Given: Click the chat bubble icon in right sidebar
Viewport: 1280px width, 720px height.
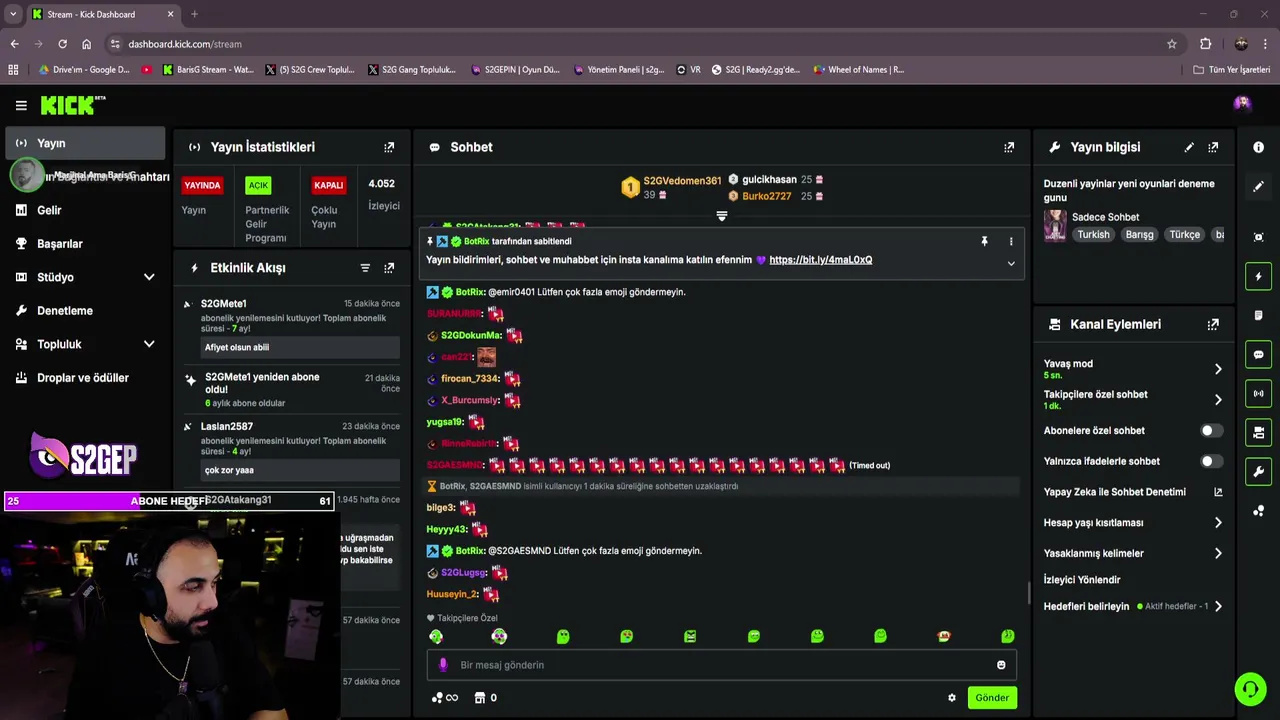Looking at the screenshot, I should [x=1258, y=355].
